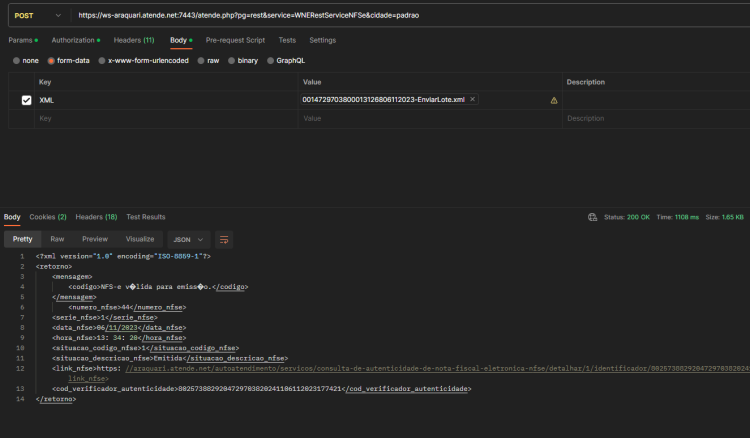750x438 pixels.
Task: Open the response Cookies (2) tab
Action: [x=48, y=217]
